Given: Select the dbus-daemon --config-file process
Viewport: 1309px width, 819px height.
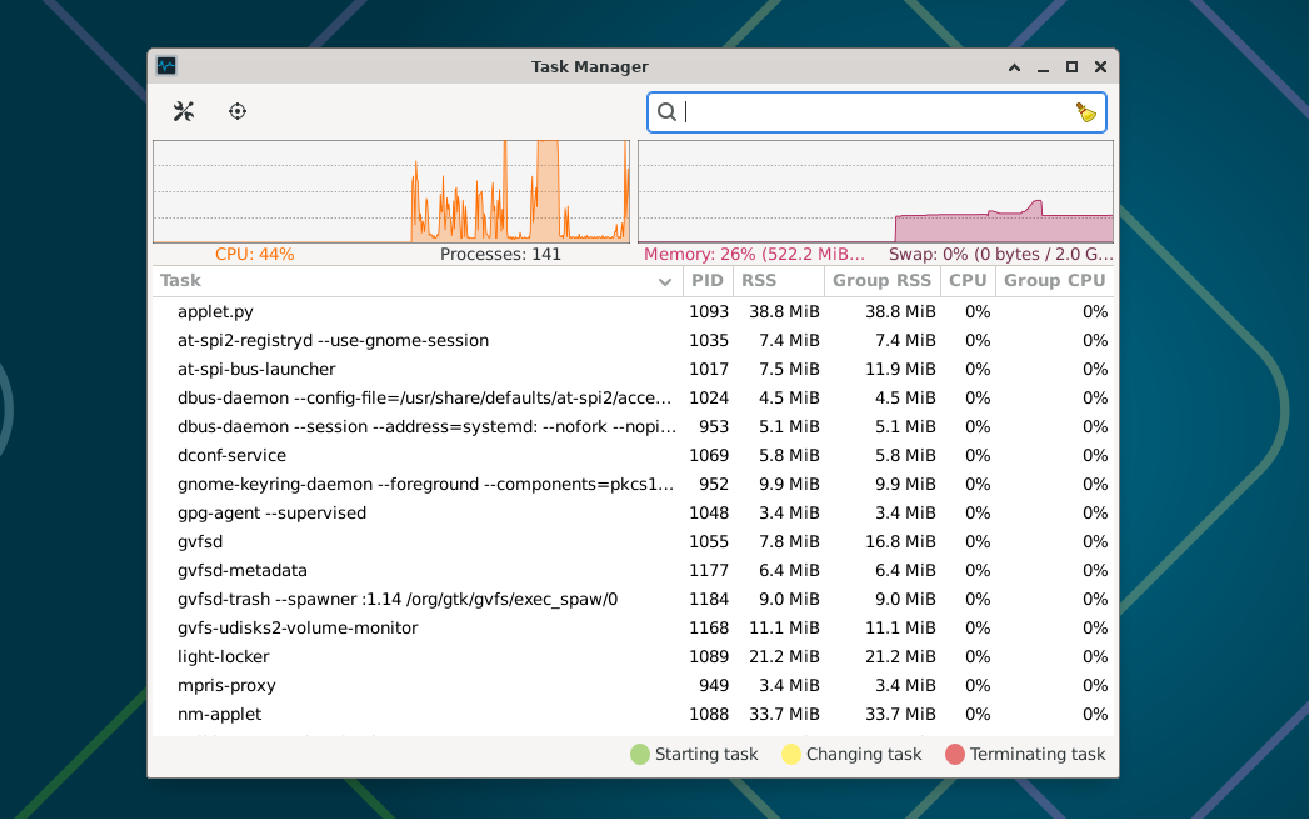Looking at the screenshot, I should click(x=633, y=398).
